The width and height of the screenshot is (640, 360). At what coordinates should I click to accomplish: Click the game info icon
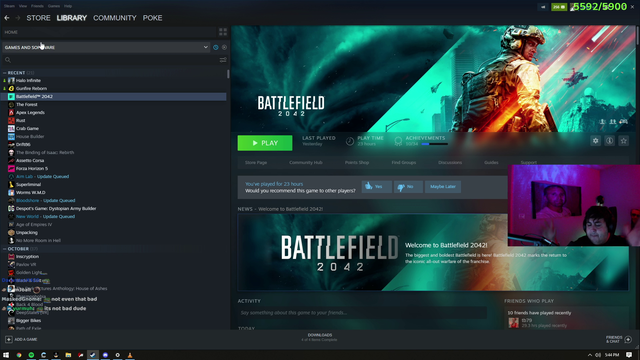tap(609, 141)
